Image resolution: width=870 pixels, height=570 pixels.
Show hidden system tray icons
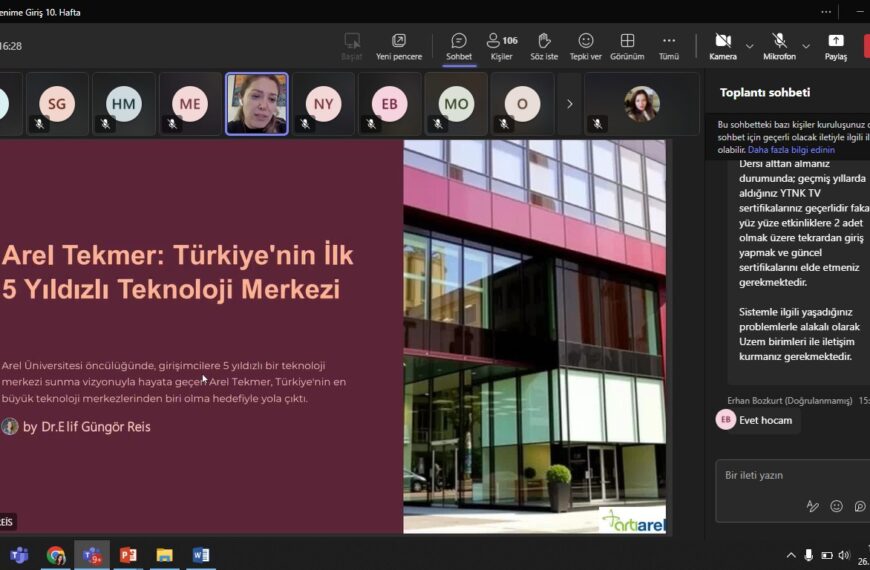point(791,555)
